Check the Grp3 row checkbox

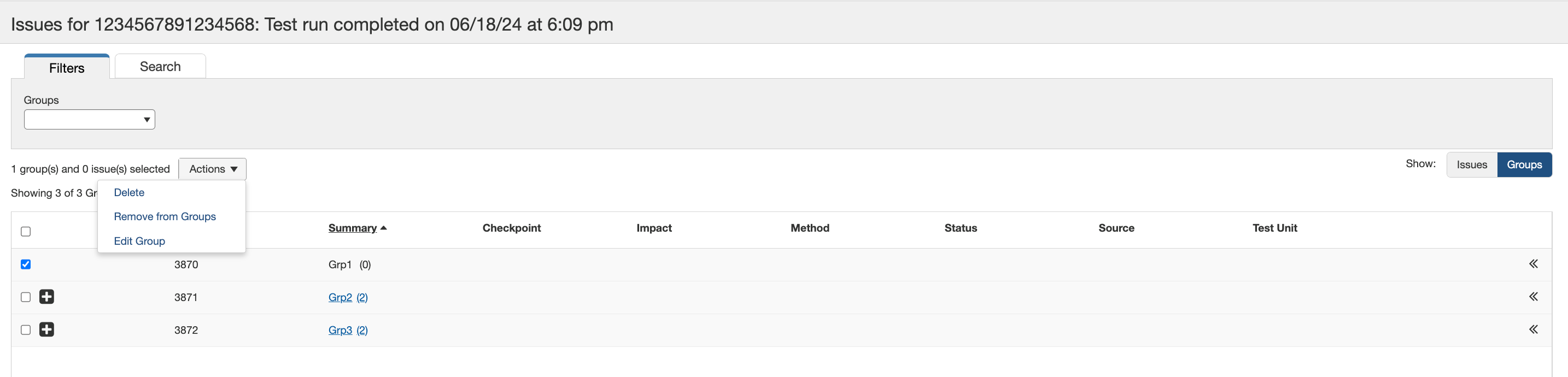(x=26, y=329)
